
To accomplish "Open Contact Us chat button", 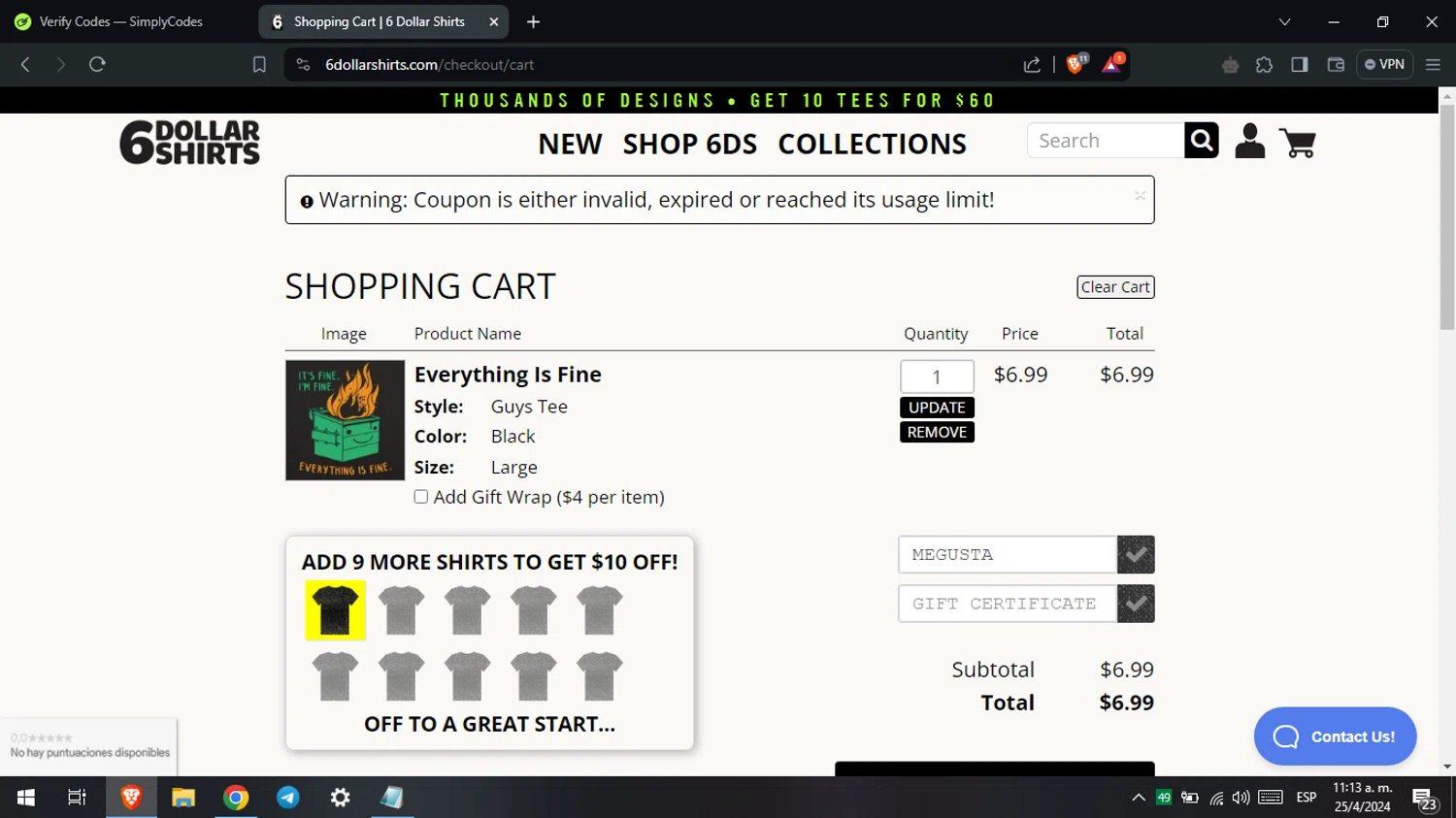I will pyautogui.click(x=1335, y=736).
